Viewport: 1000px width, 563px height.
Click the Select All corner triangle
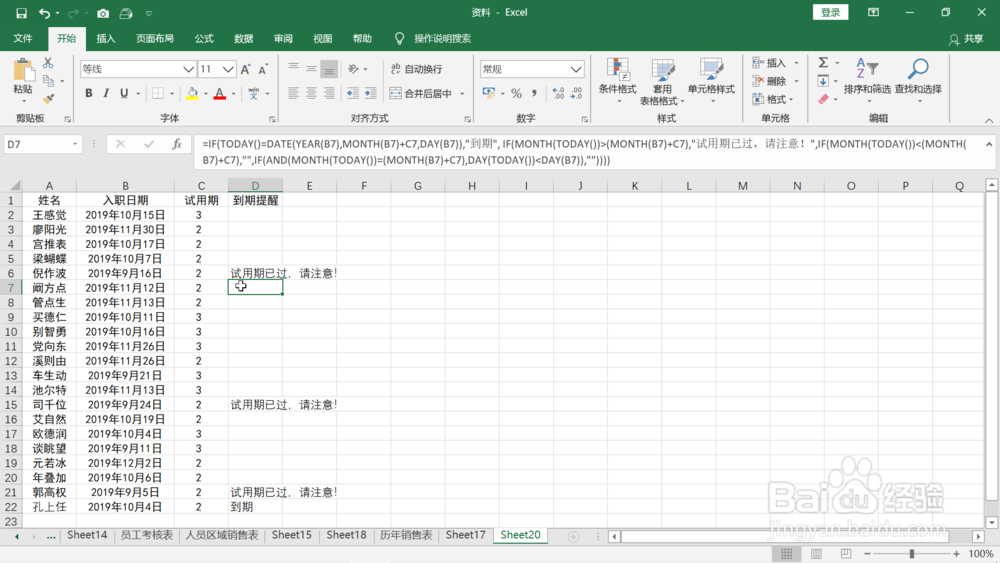tap(15, 186)
